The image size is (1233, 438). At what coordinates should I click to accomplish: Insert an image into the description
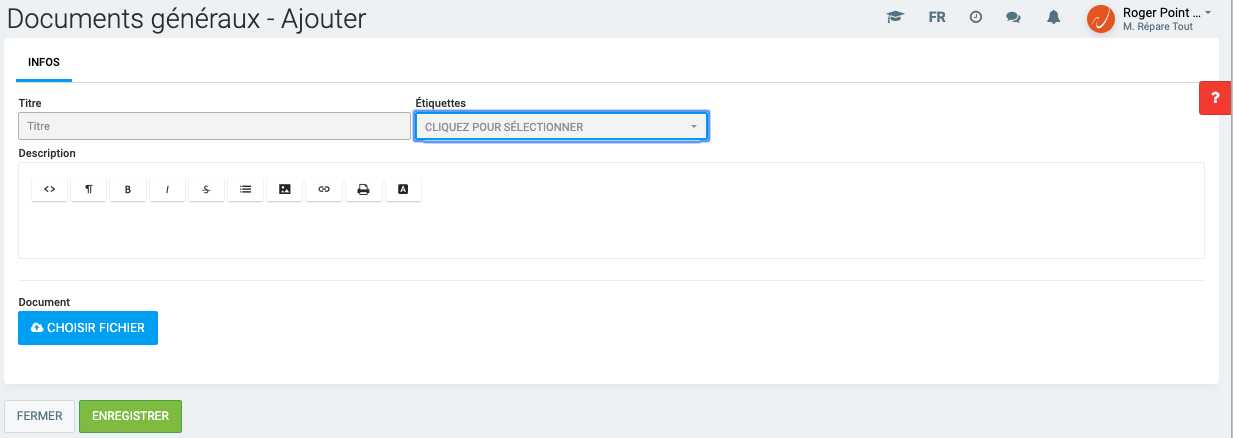(285, 189)
